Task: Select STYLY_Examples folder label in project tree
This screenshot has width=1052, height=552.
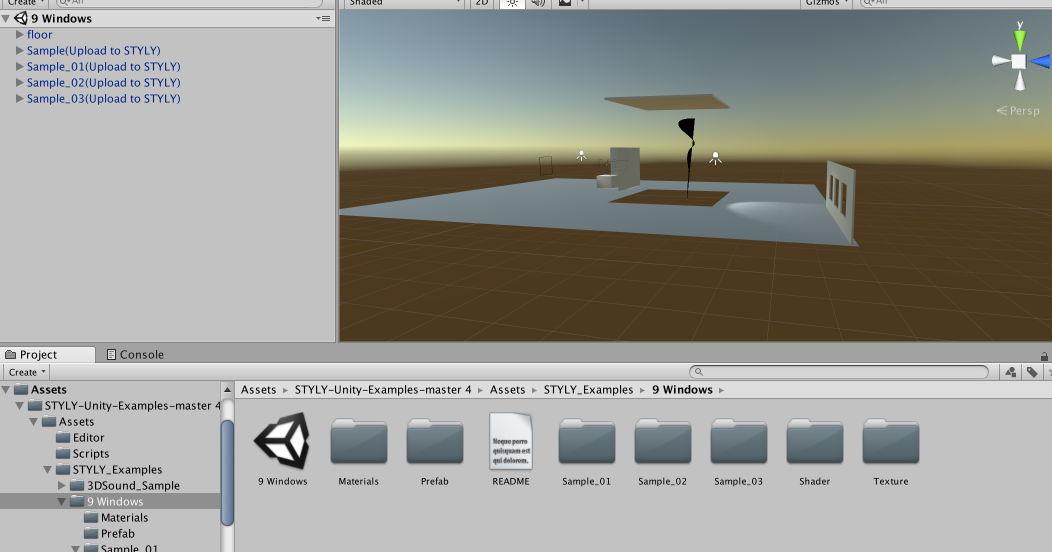Action: (117, 470)
